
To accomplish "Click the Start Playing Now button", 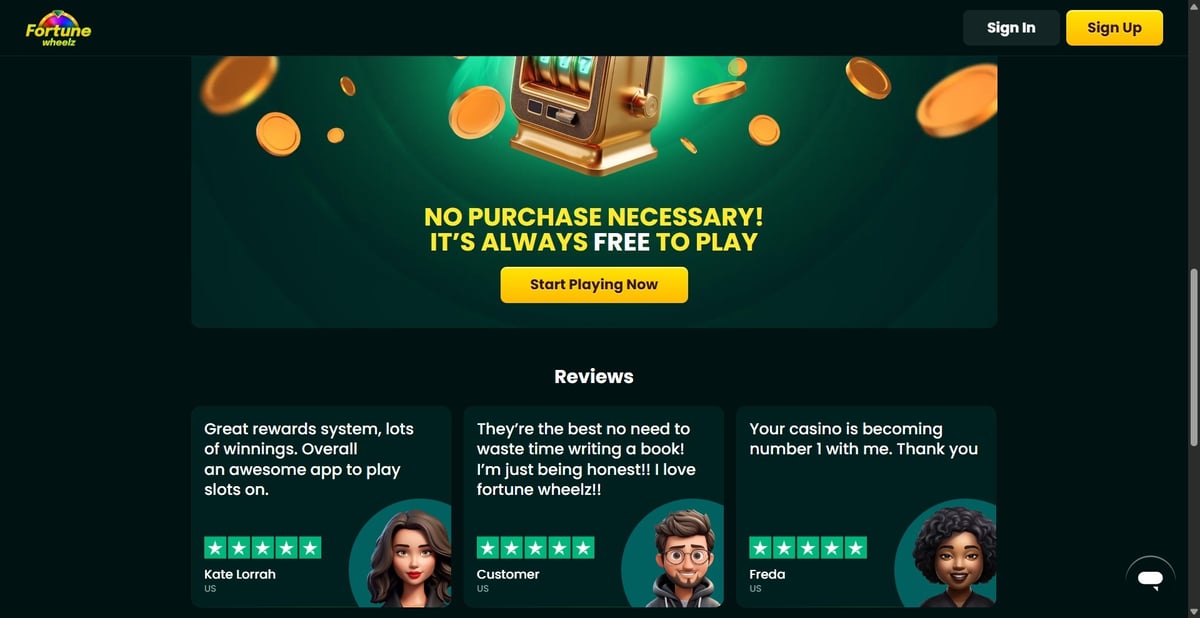I will click(594, 285).
